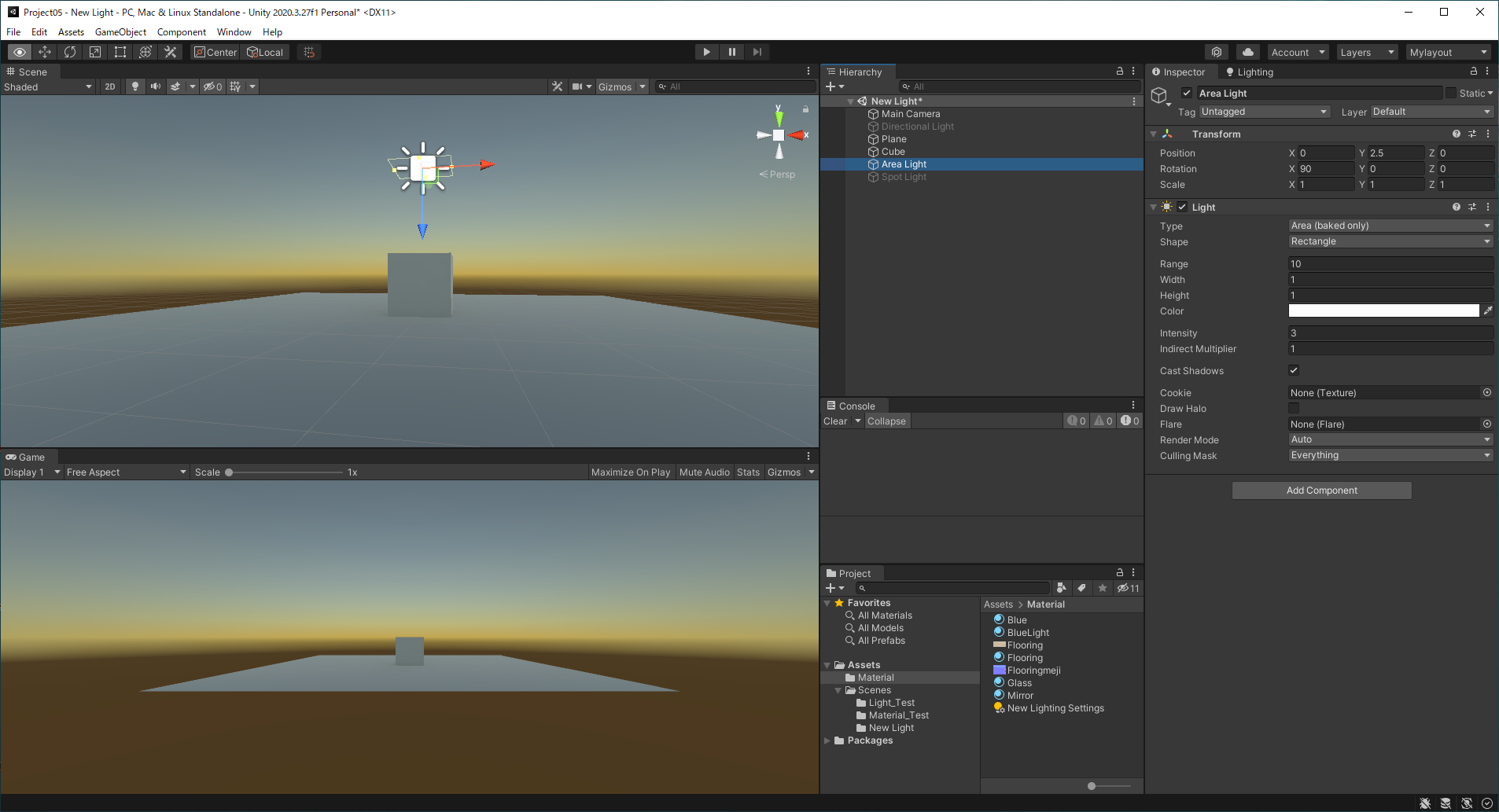1499x812 pixels.
Task: Click the Play button
Action: tap(707, 52)
